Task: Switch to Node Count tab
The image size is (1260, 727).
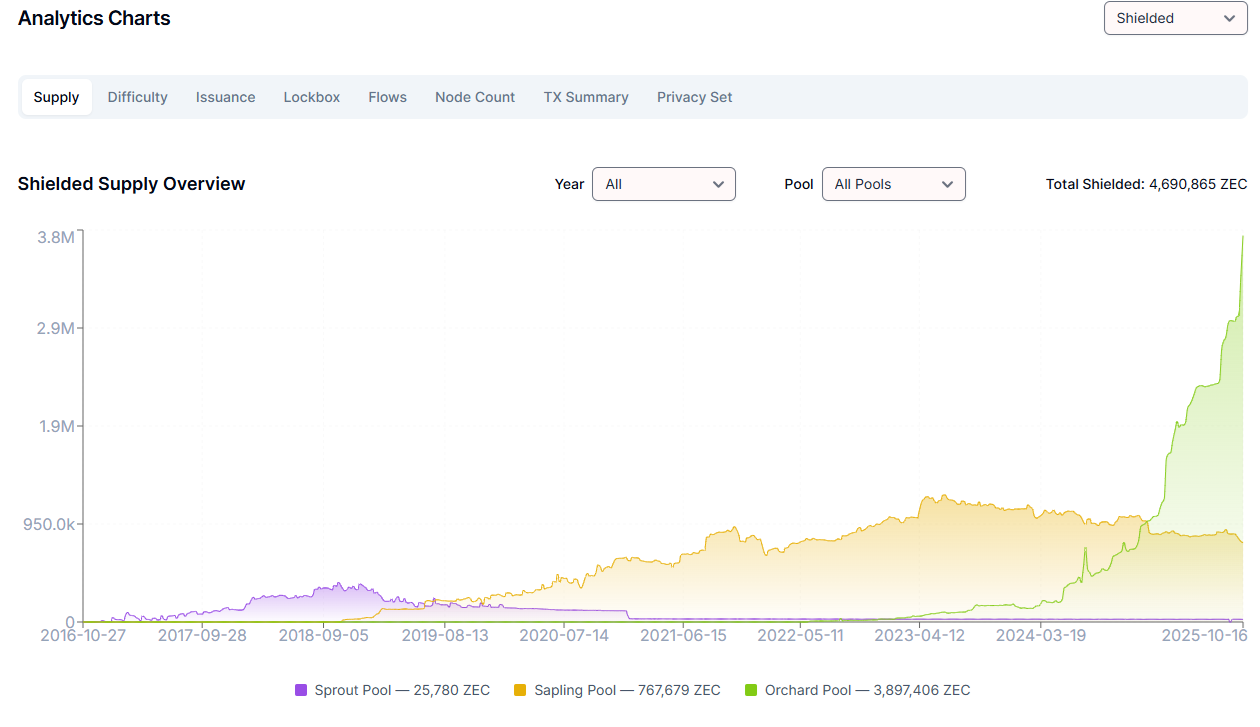Action: click(475, 97)
